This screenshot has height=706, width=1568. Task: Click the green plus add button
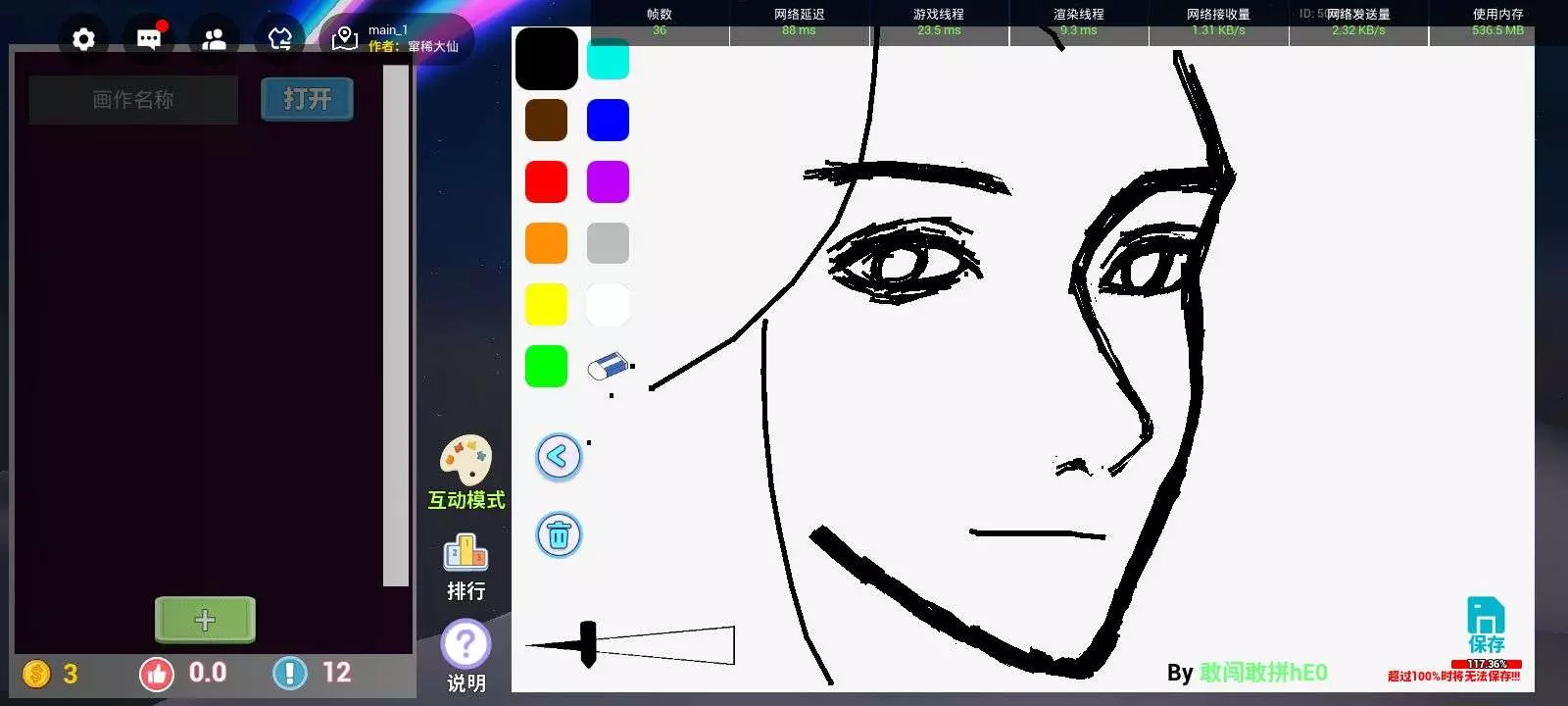coord(205,620)
